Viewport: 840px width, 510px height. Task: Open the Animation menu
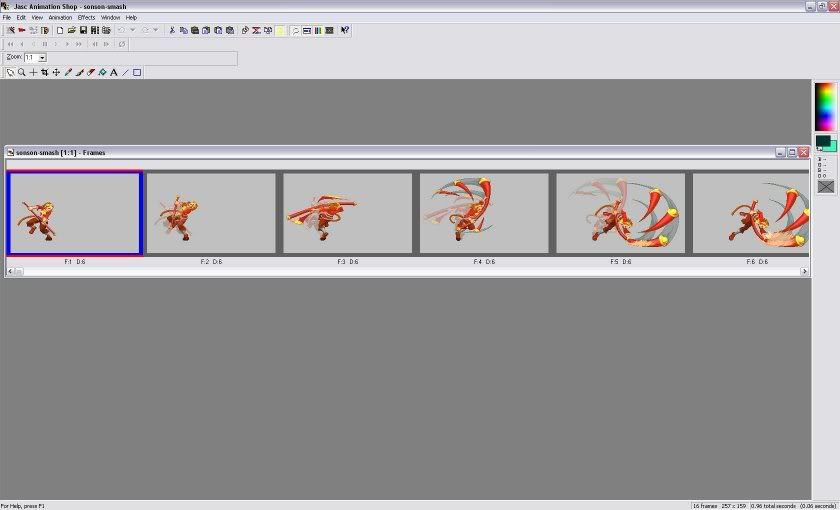click(60, 18)
